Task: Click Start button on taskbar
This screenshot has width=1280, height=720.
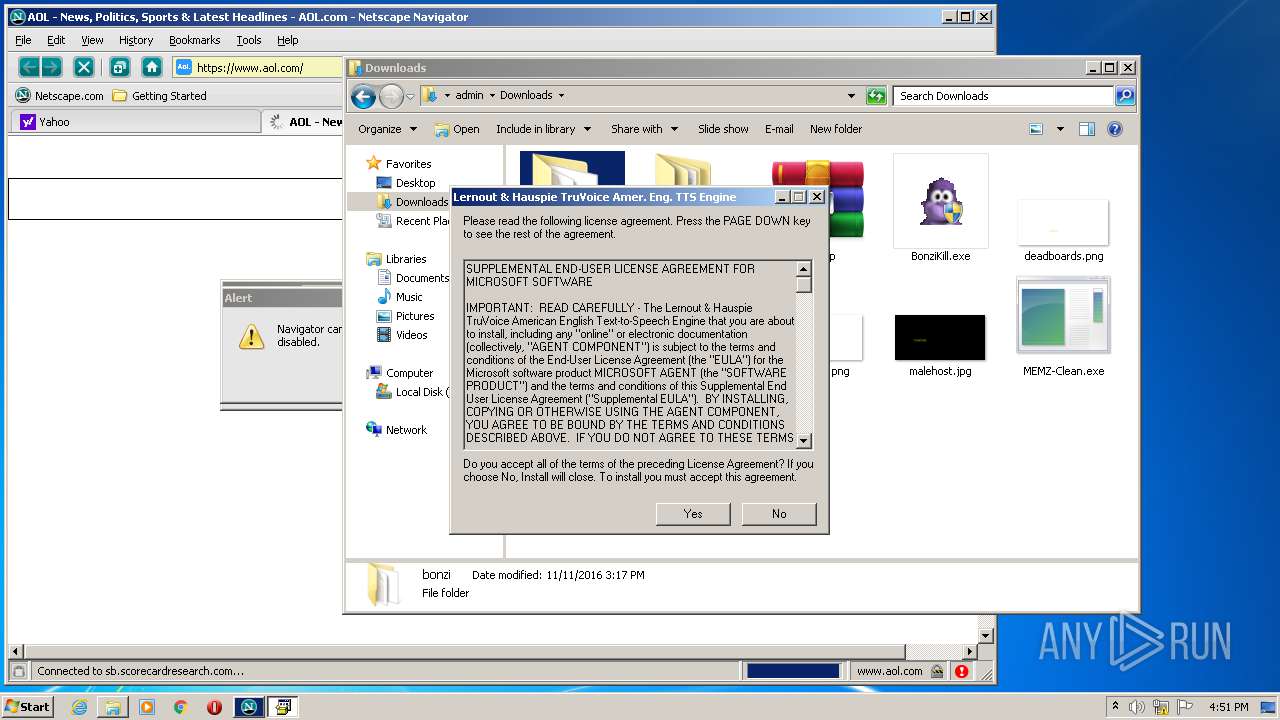Action: pos(28,706)
